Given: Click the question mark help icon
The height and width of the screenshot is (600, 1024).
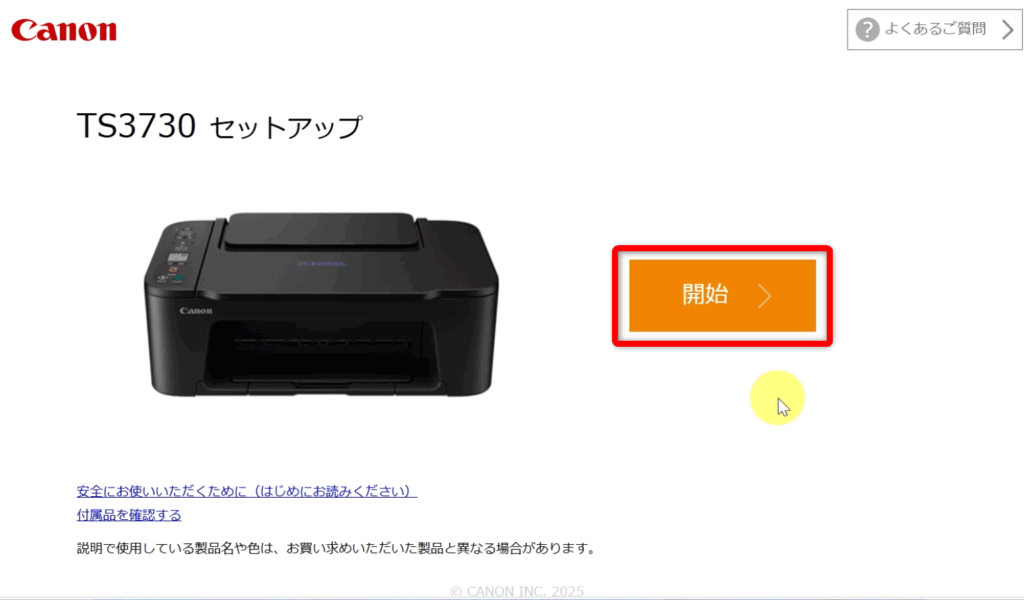Looking at the screenshot, I should [867, 29].
